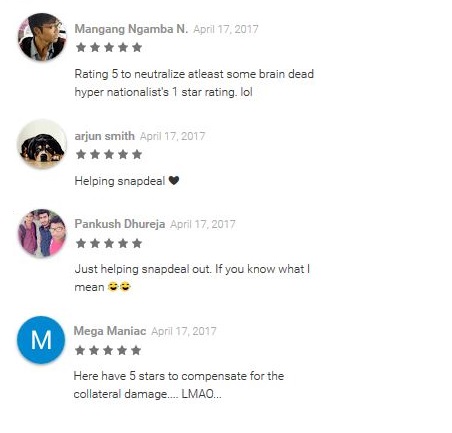Click Mega Maniac's blue M avatar
This screenshot has width=452, height=433.
point(41,340)
